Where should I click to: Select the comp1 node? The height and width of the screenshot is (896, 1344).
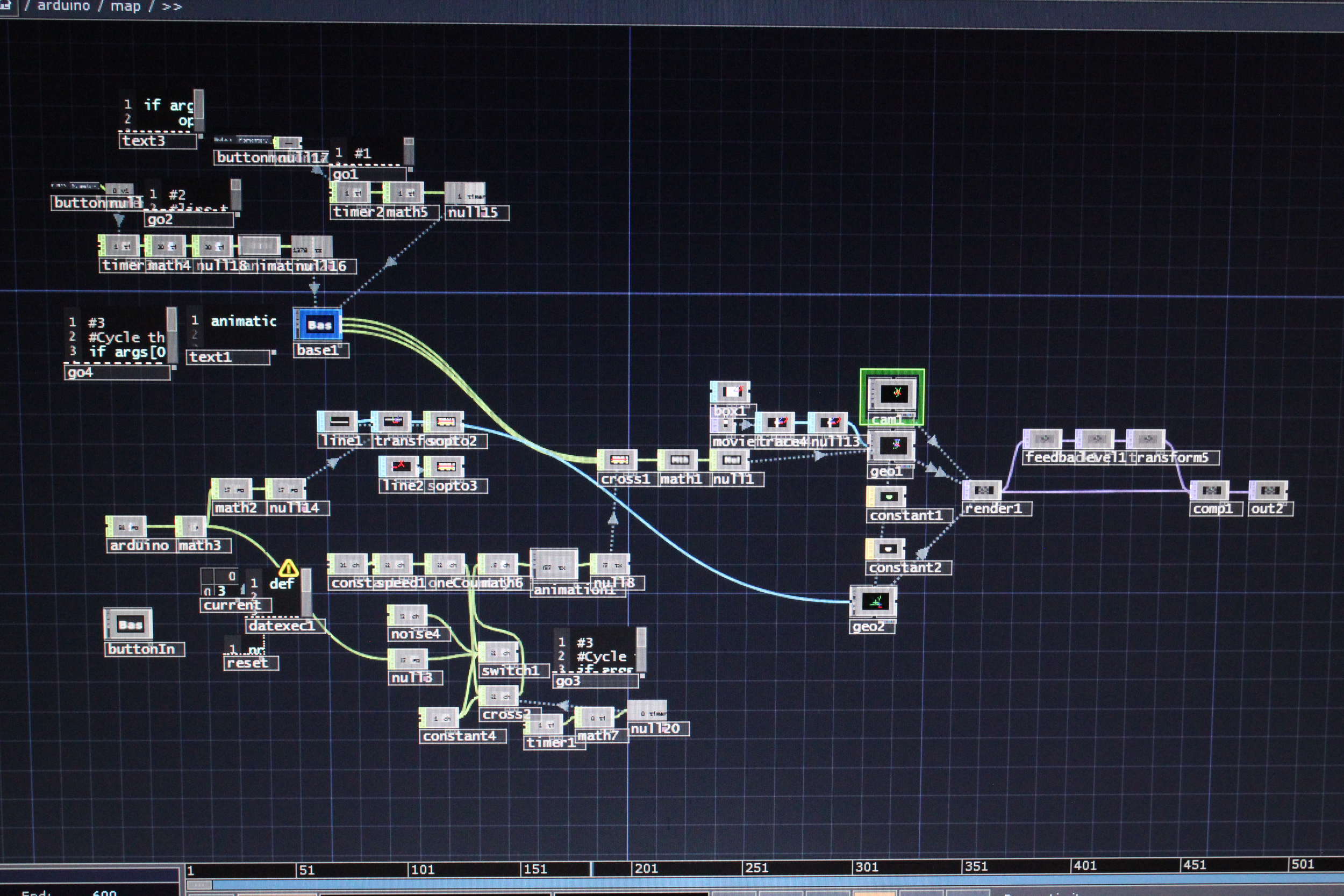pos(1210,490)
